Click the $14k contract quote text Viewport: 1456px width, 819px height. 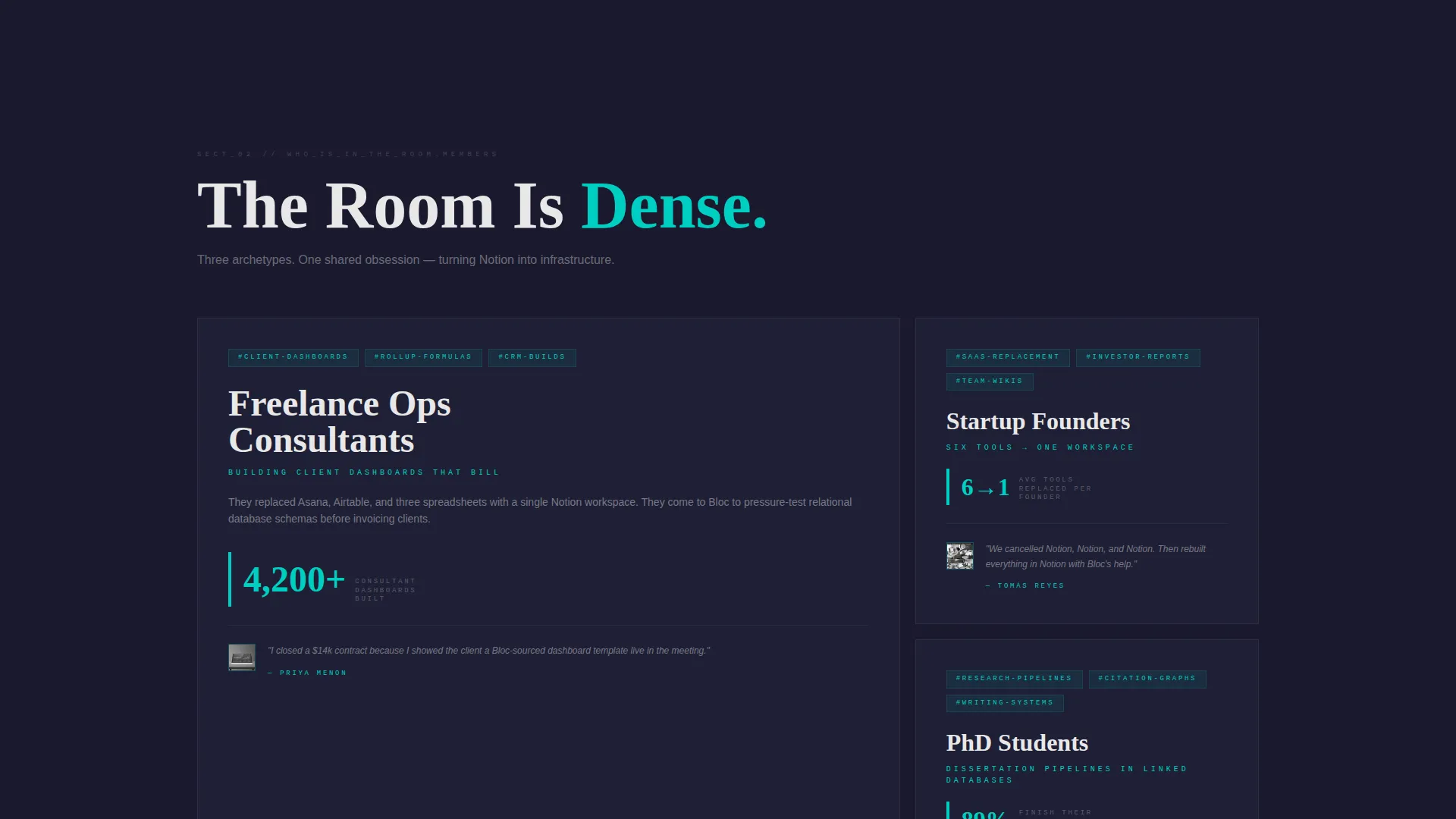pyautogui.click(x=488, y=651)
